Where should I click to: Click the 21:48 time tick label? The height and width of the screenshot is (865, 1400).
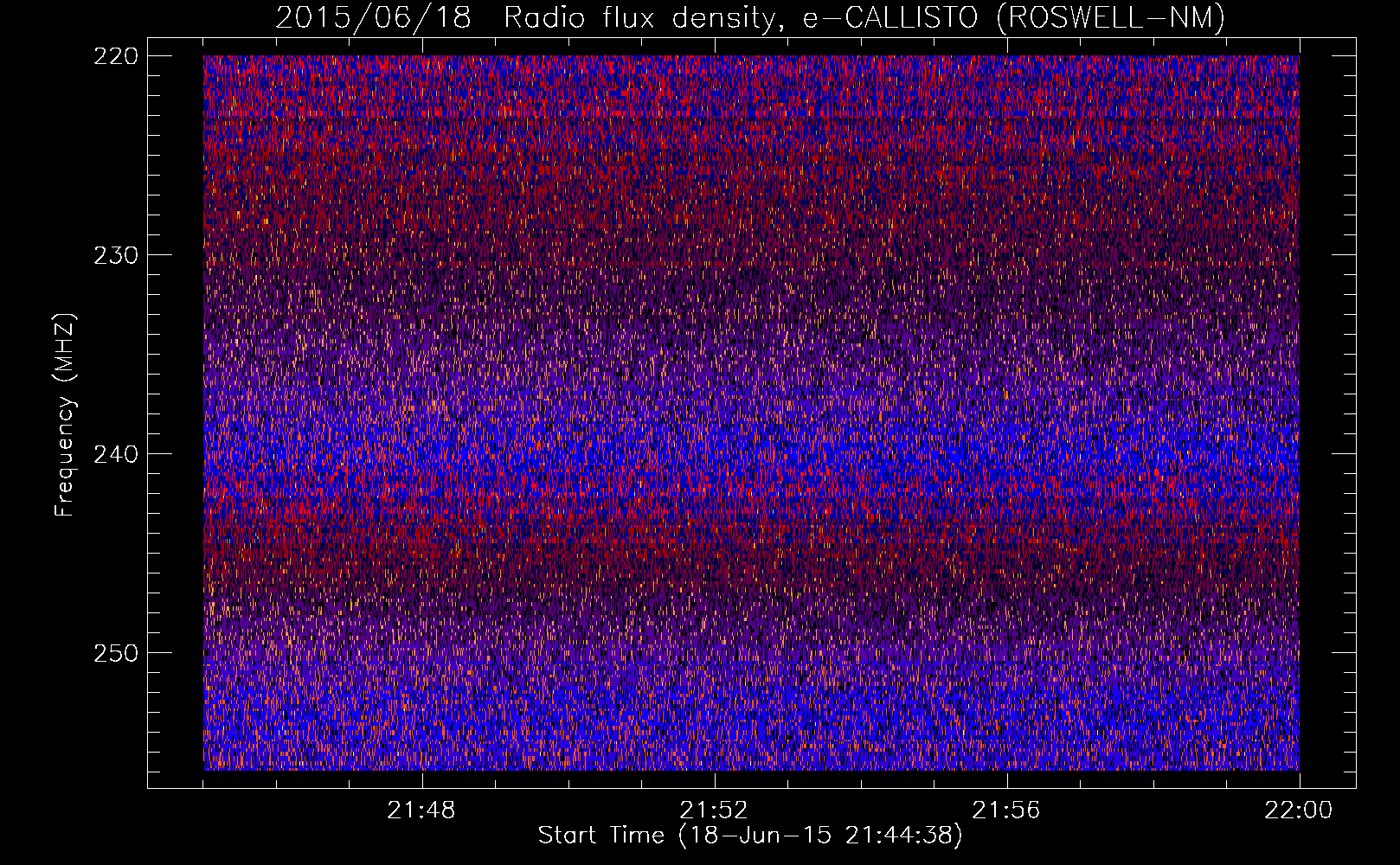tap(421, 811)
